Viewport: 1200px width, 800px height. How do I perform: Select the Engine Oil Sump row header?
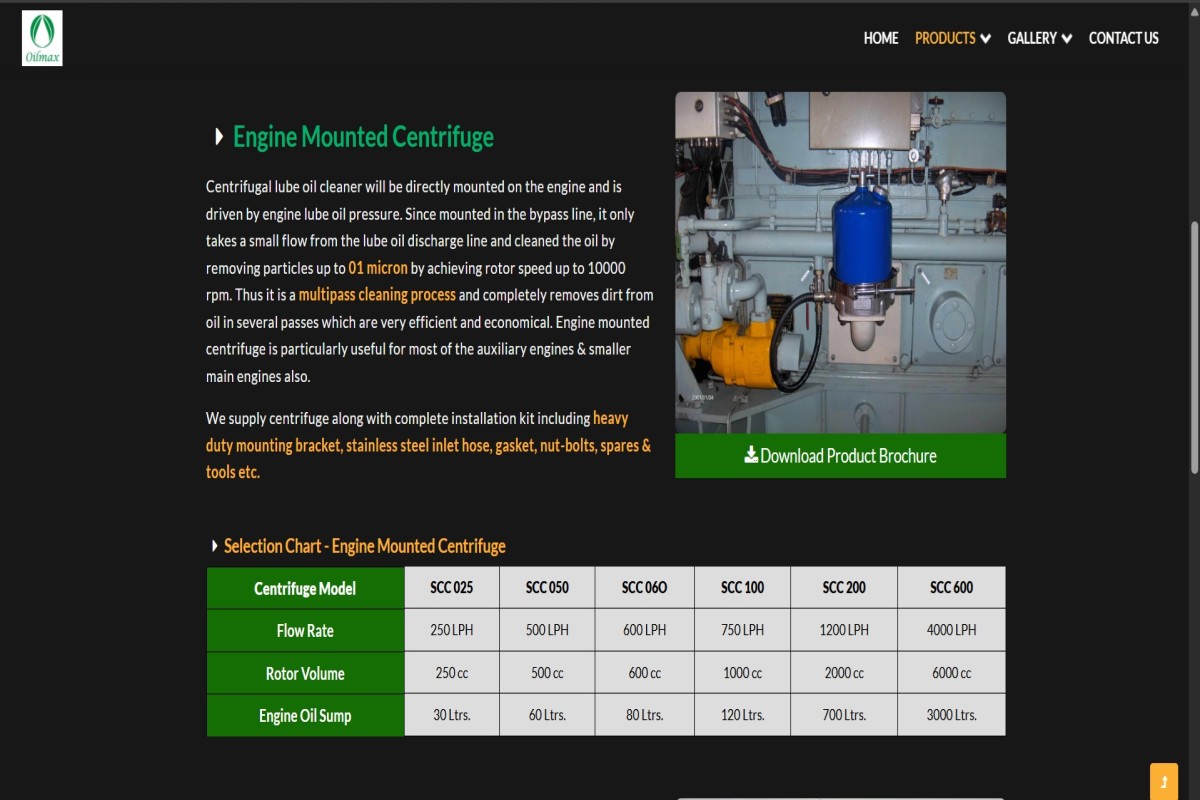tap(305, 716)
